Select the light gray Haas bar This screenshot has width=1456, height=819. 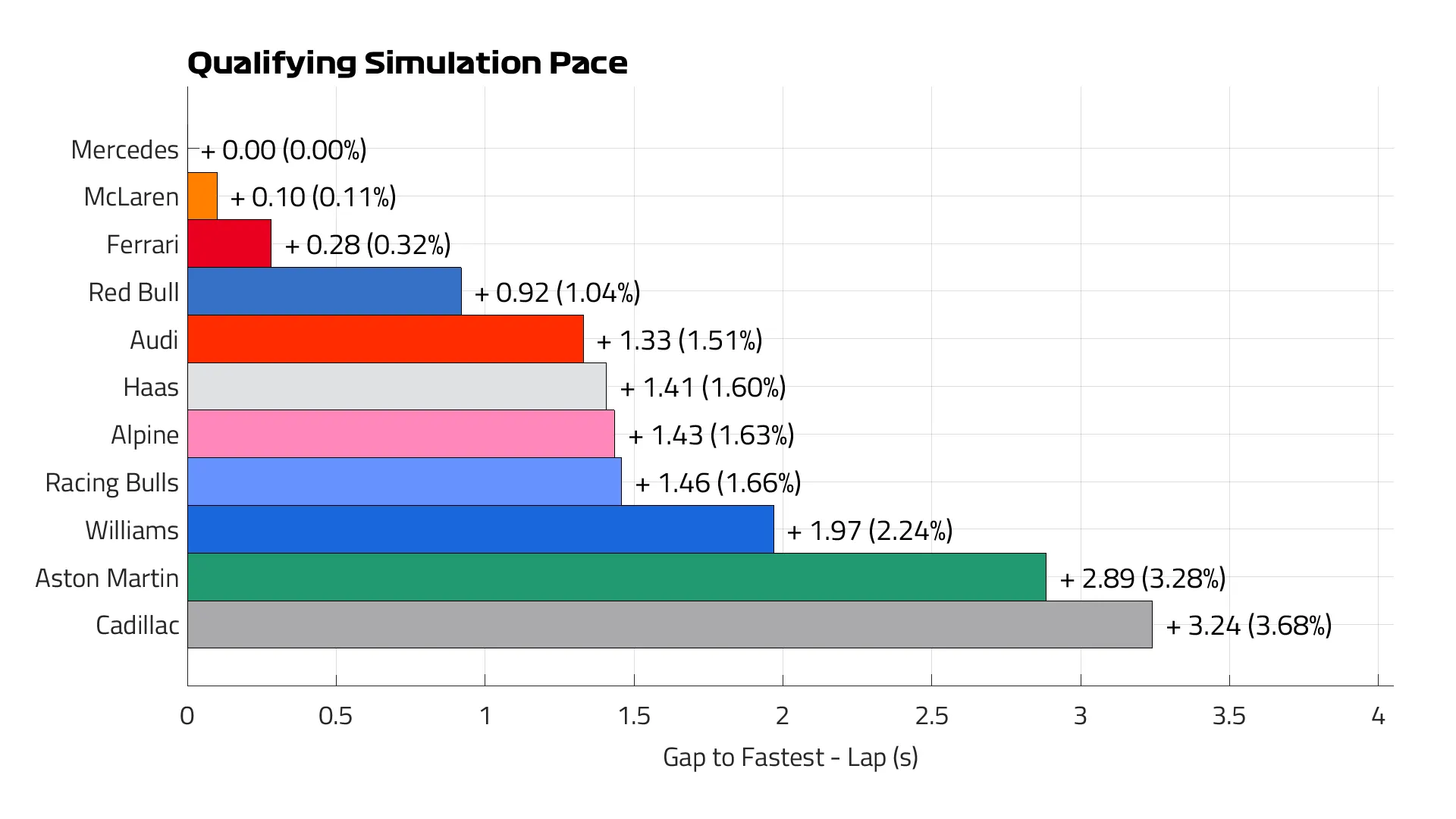397,387
